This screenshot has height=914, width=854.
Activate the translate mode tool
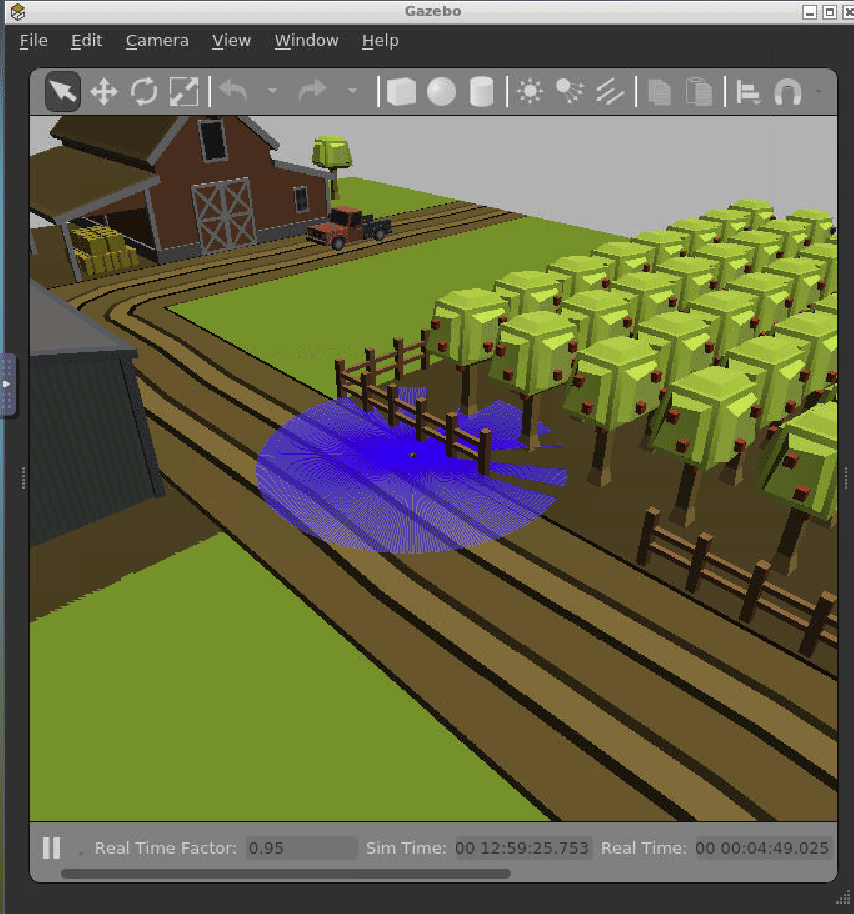pos(104,92)
